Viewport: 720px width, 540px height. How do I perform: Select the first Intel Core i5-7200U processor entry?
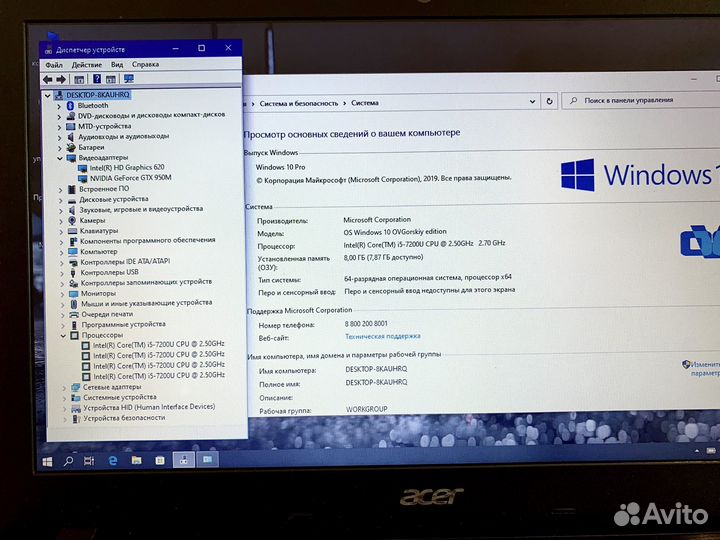coord(158,344)
